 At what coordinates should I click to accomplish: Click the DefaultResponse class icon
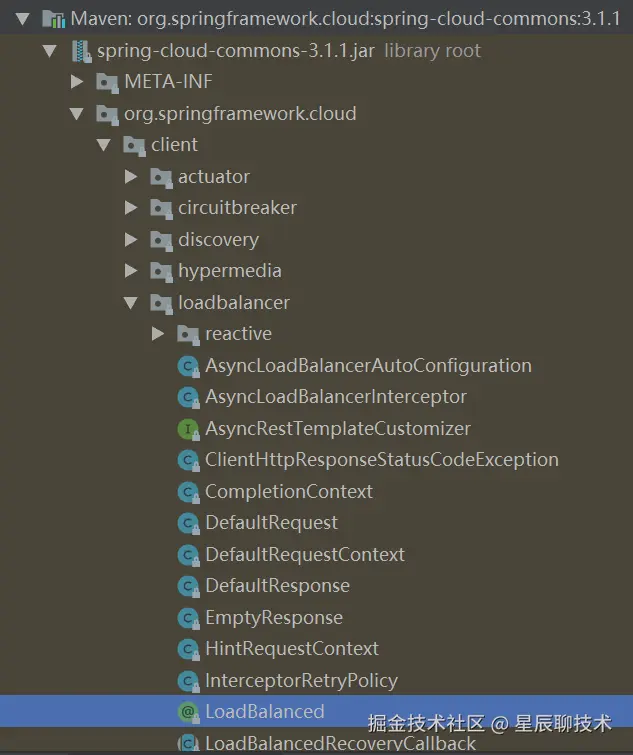coord(188,587)
